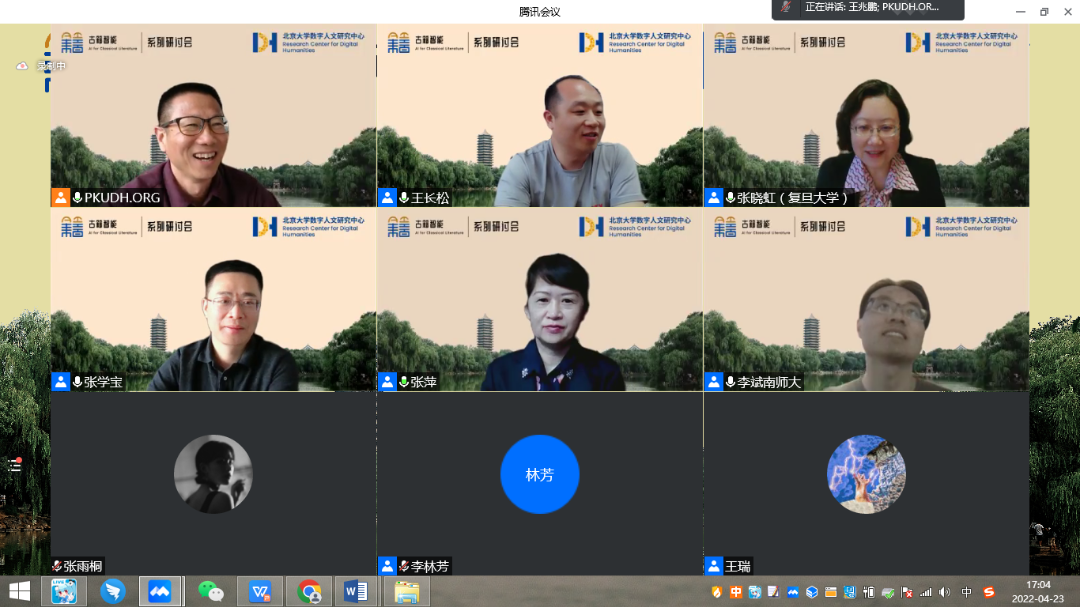Click the 王长松 participant name label
Viewport: 1080px width, 607px height.
click(430, 198)
